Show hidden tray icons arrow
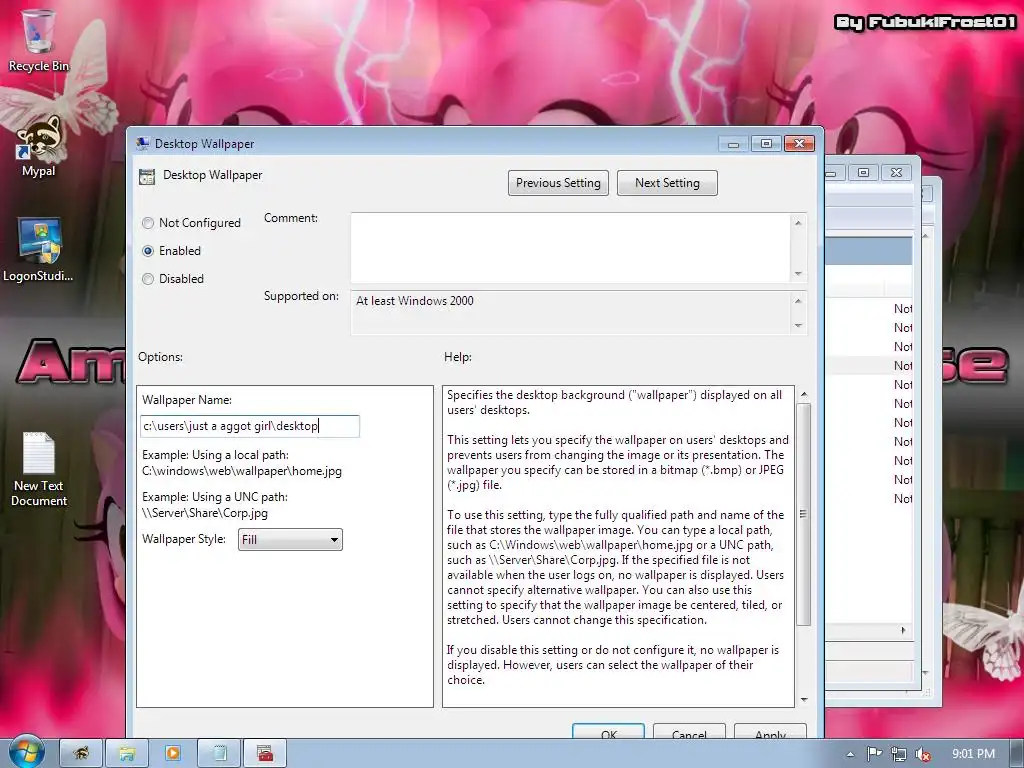1024x768 pixels. tap(850, 754)
